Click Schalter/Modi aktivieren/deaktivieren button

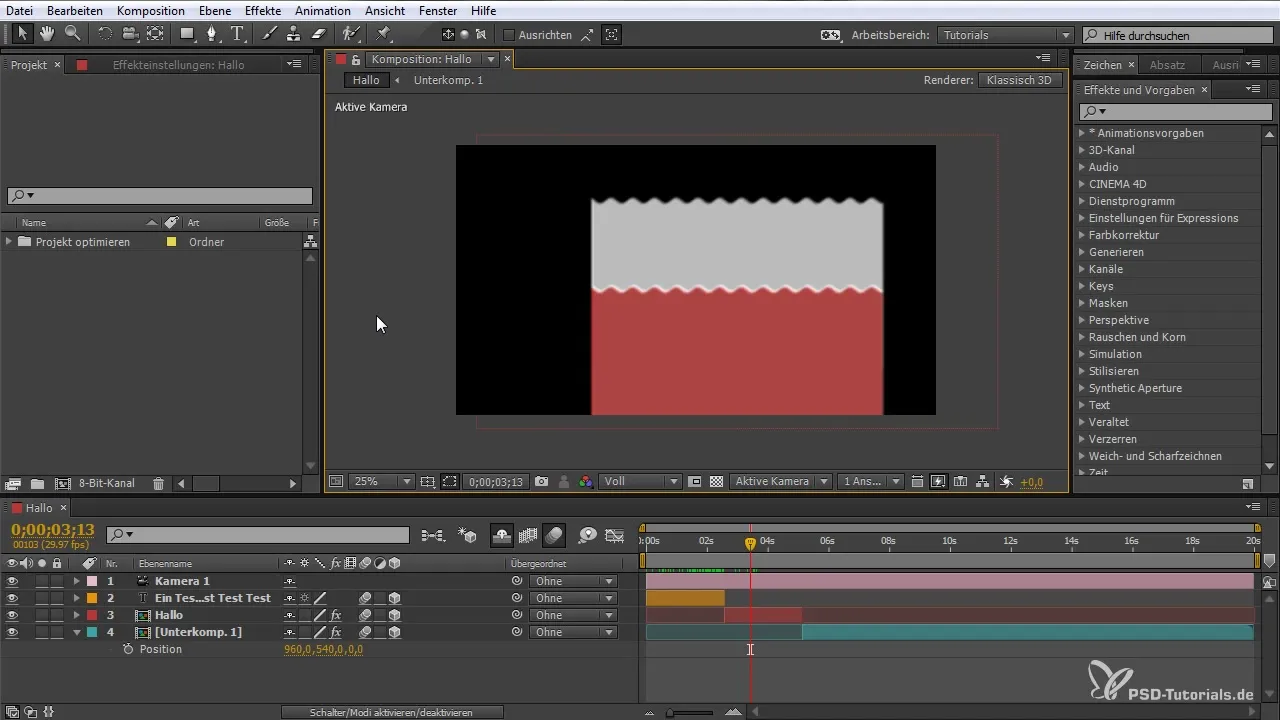point(391,712)
